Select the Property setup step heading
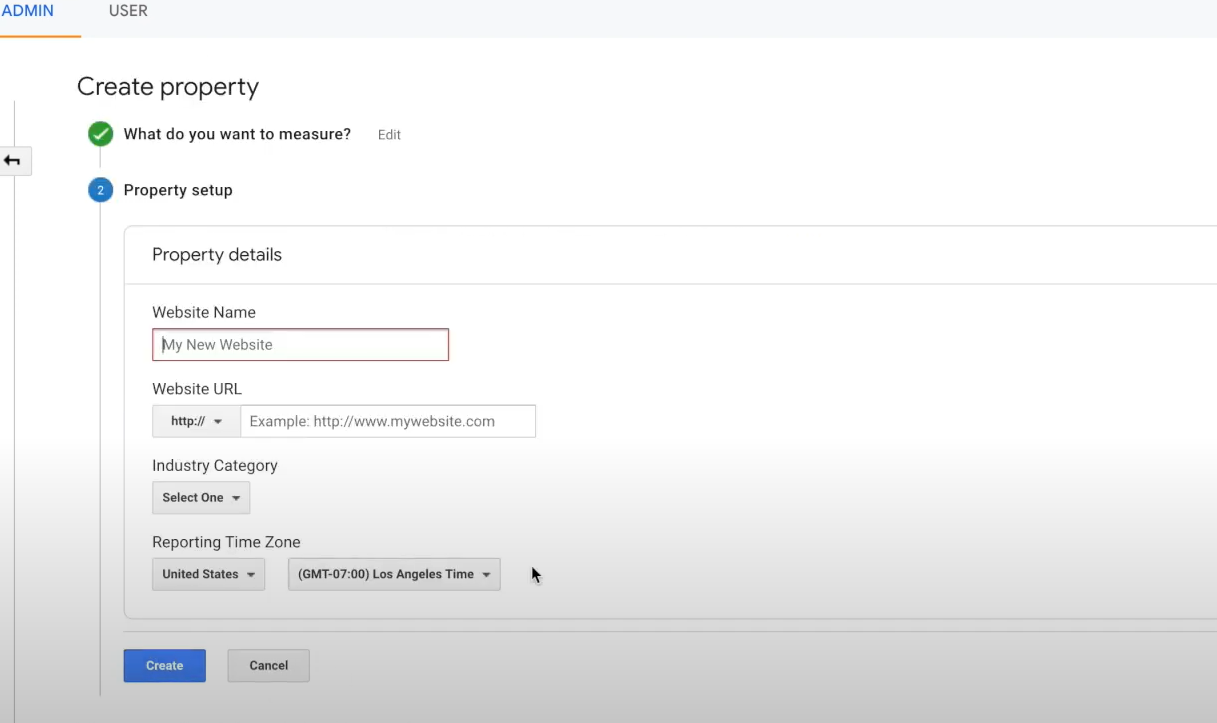The image size is (1217, 723). [178, 190]
